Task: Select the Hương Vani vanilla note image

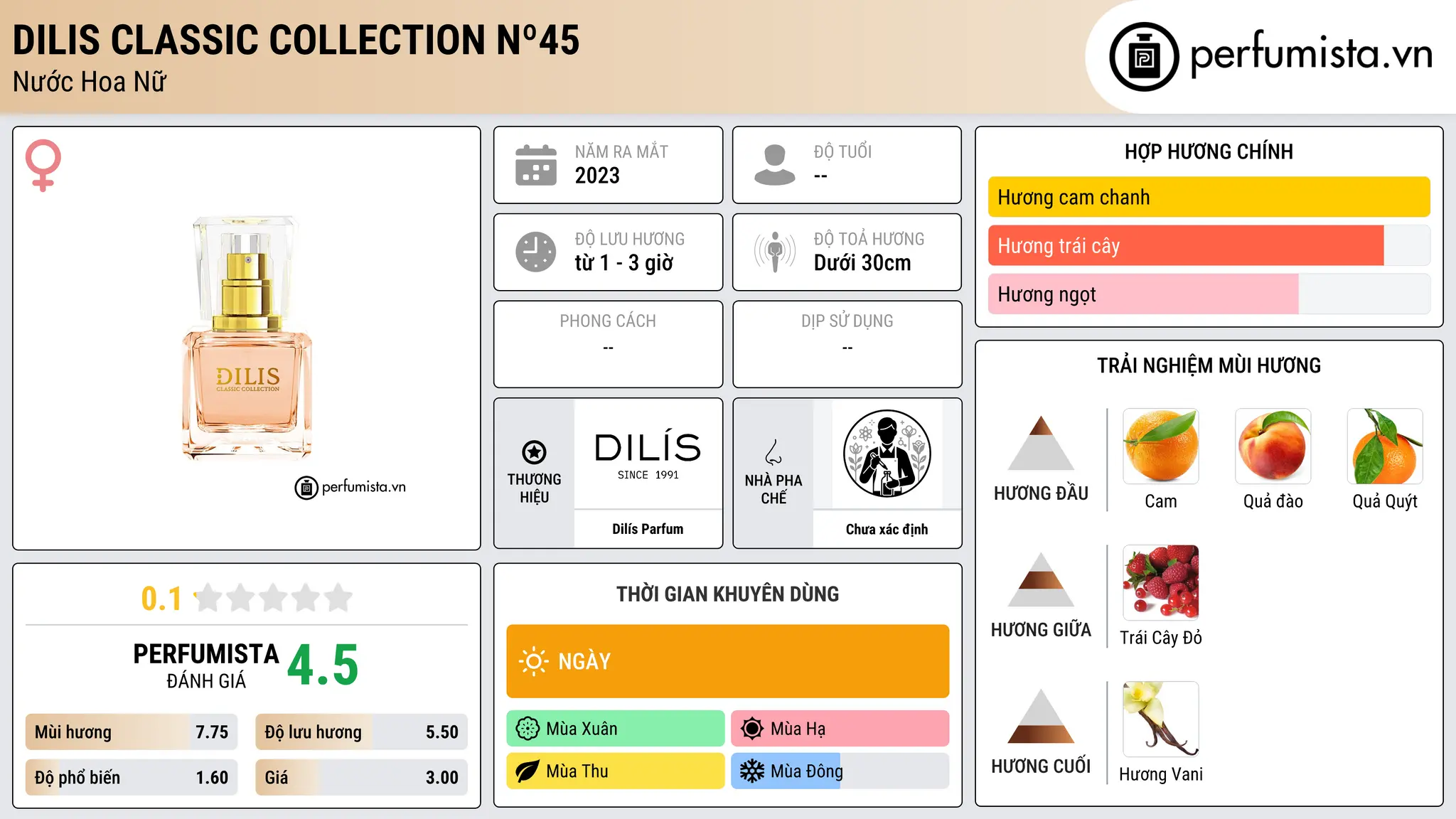Action: pos(1161,719)
